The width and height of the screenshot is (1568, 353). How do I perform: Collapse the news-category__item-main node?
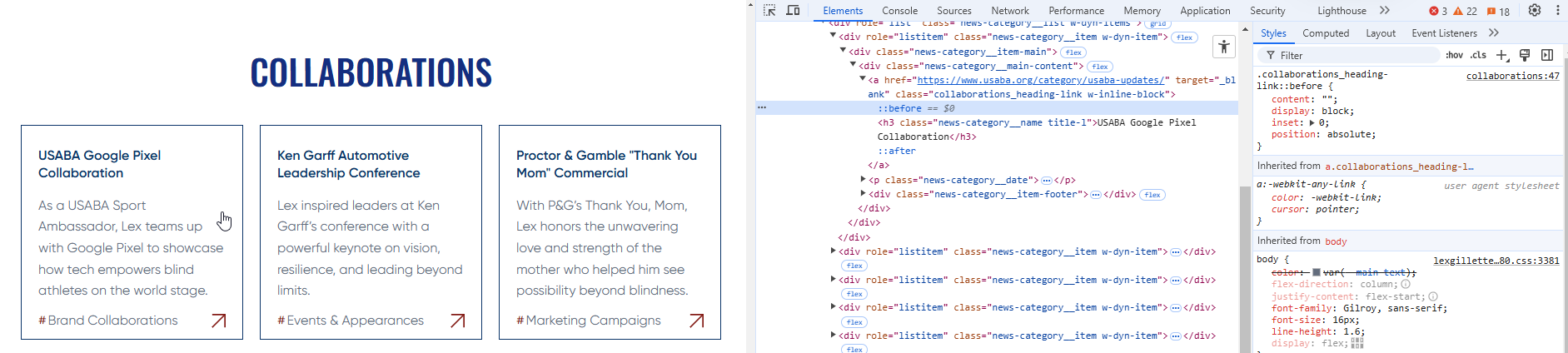pyautogui.click(x=844, y=52)
